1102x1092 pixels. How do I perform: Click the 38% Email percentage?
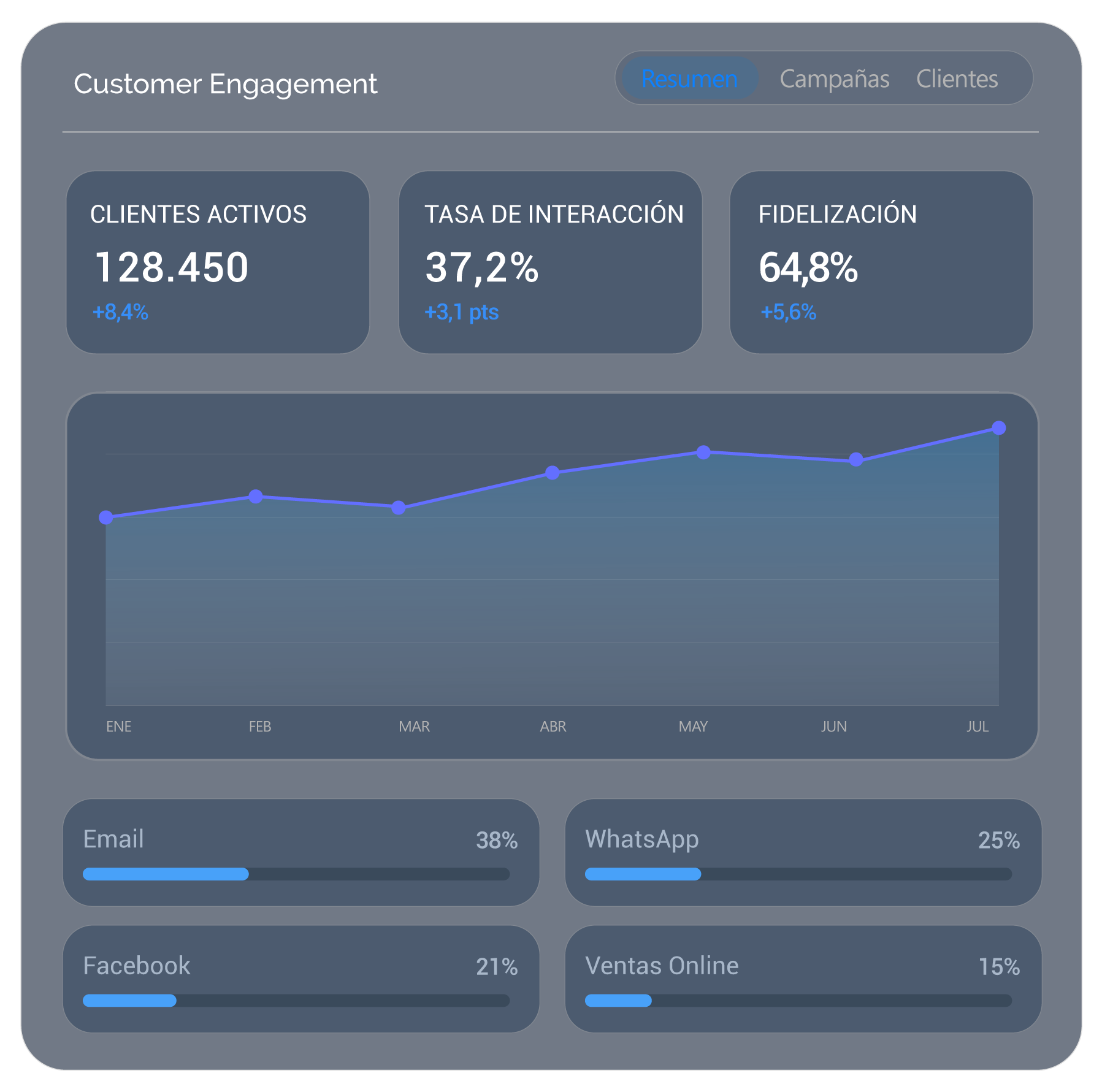497,840
